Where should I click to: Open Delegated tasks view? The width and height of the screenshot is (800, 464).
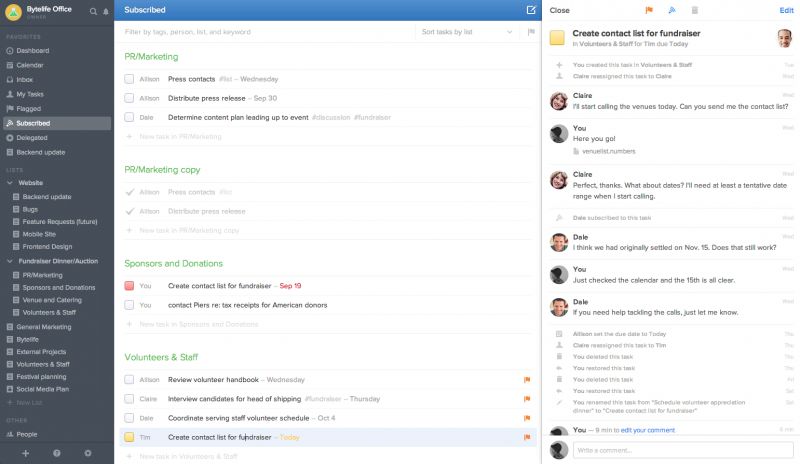point(32,138)
